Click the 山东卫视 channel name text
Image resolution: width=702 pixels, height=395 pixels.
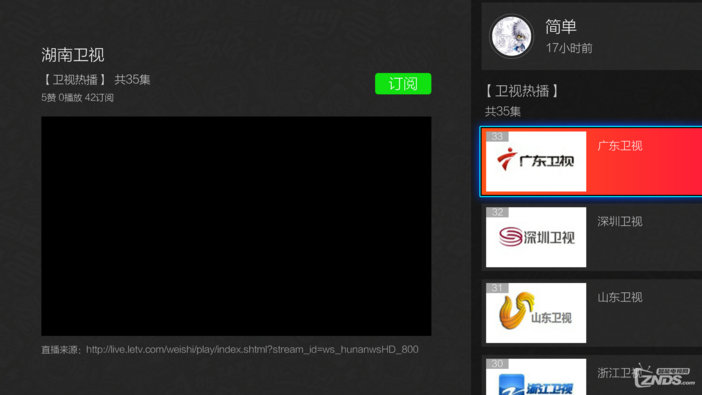(x=620, y=297)
